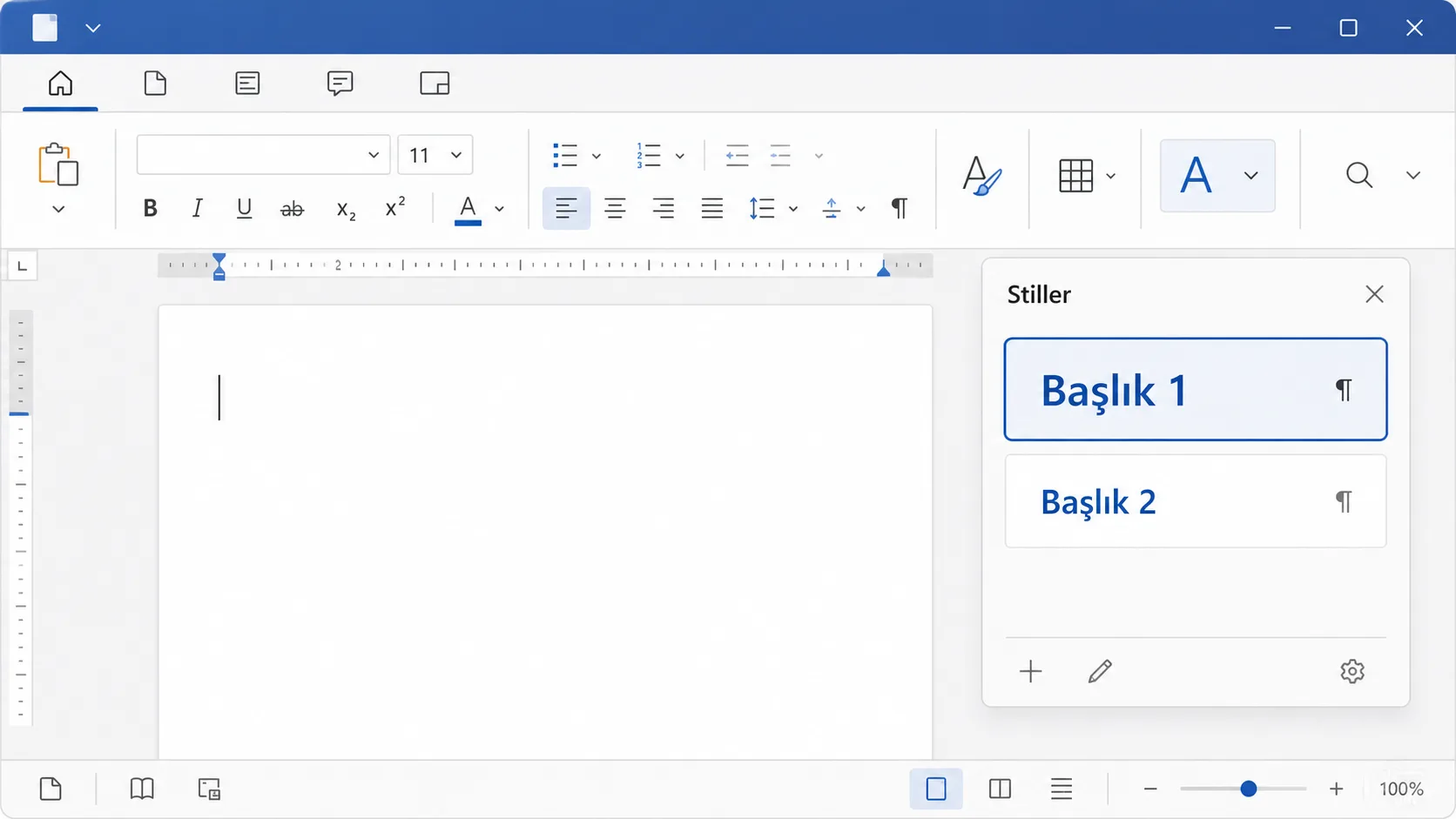The height and width of the screenshot is (819, 1456).
Task: Click the ruler tab stop selector
Action: 23,265
